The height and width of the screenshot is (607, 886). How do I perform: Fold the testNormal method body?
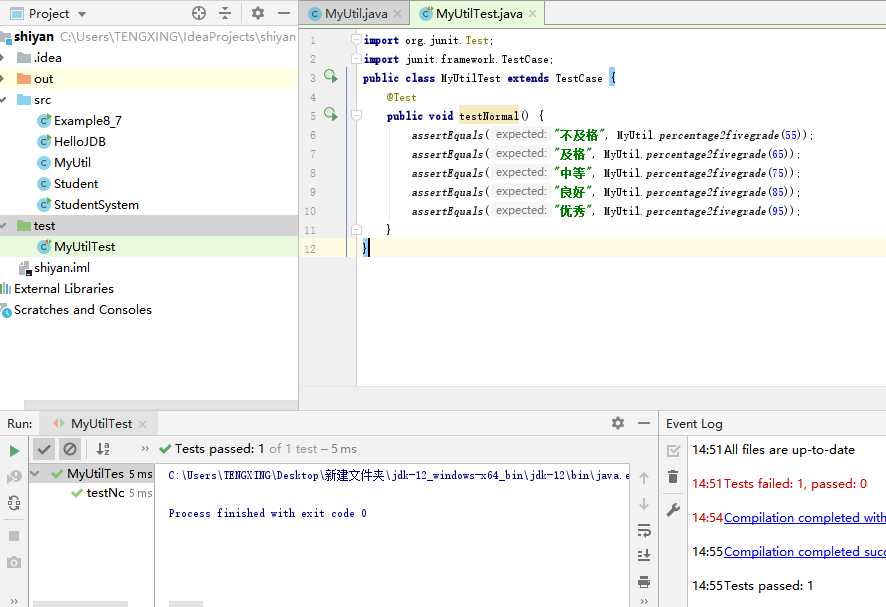356,115
